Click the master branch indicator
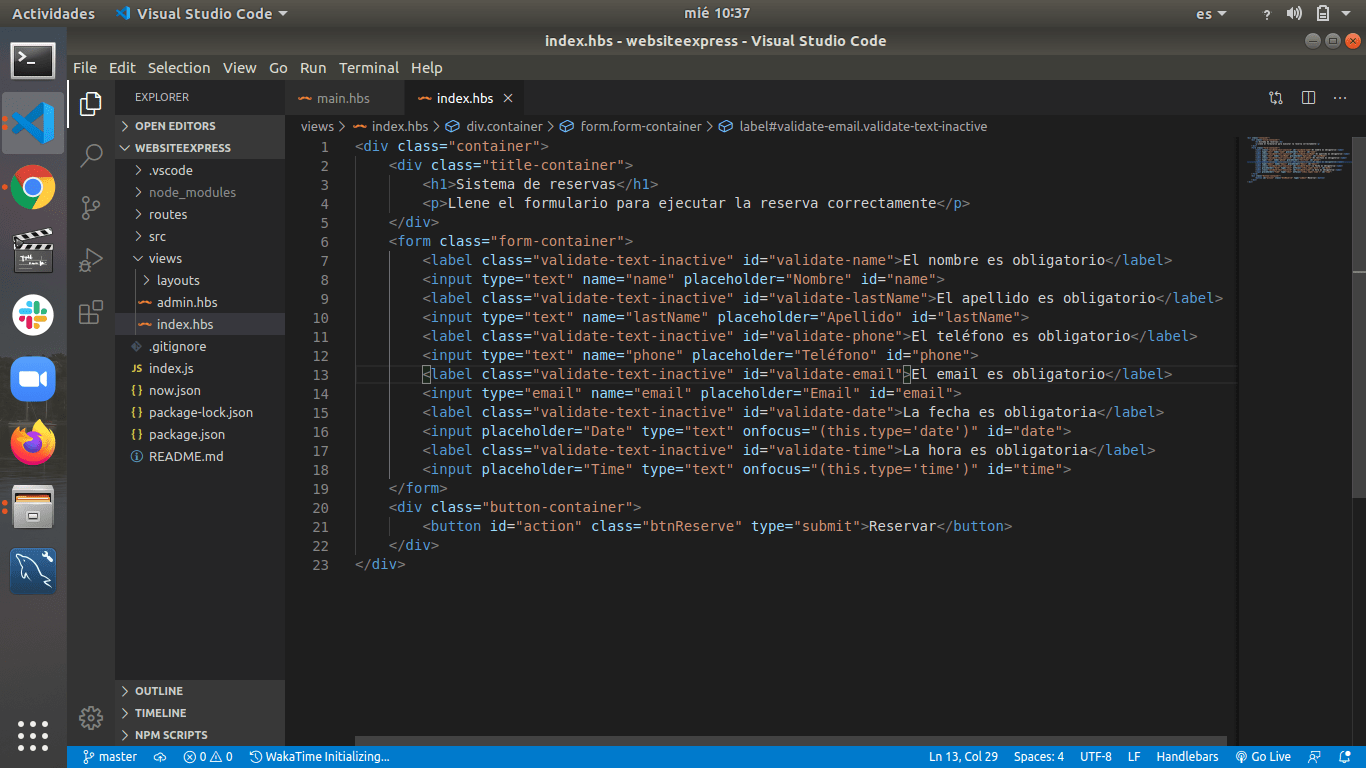The image size is (1366, 768). 110,757
